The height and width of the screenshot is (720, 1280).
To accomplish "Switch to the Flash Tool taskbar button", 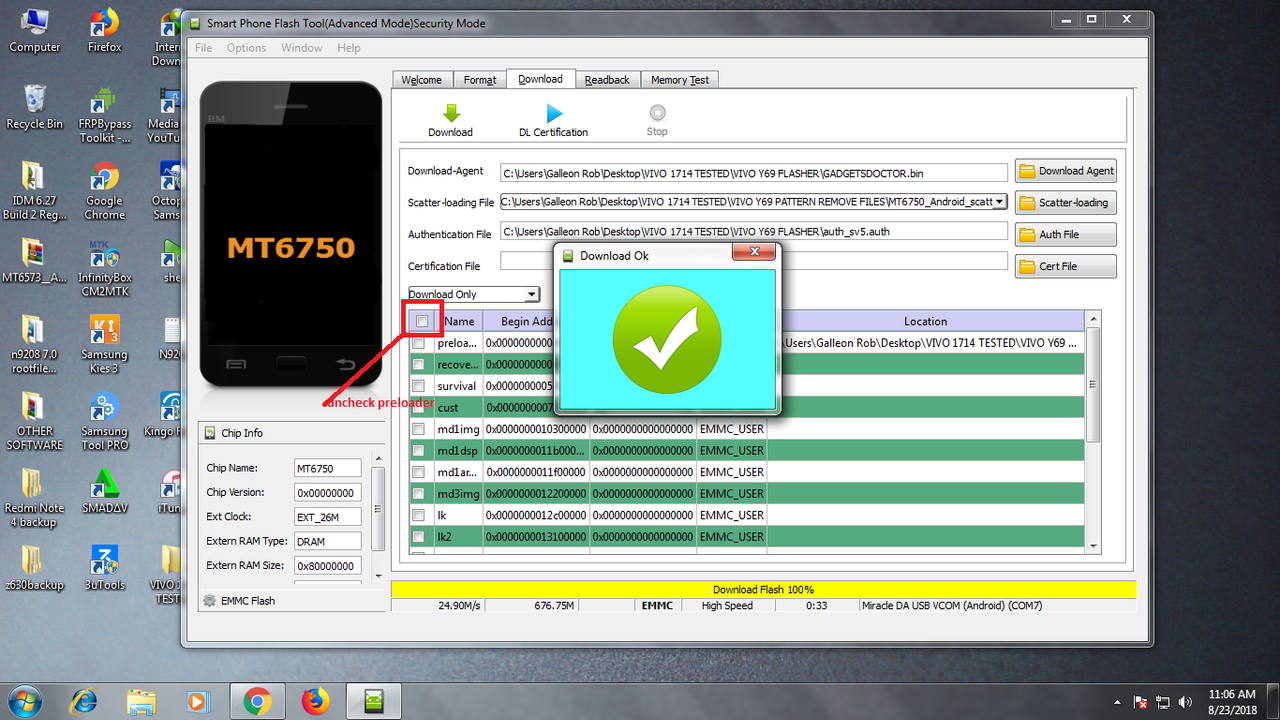I will tap(375, 701).
